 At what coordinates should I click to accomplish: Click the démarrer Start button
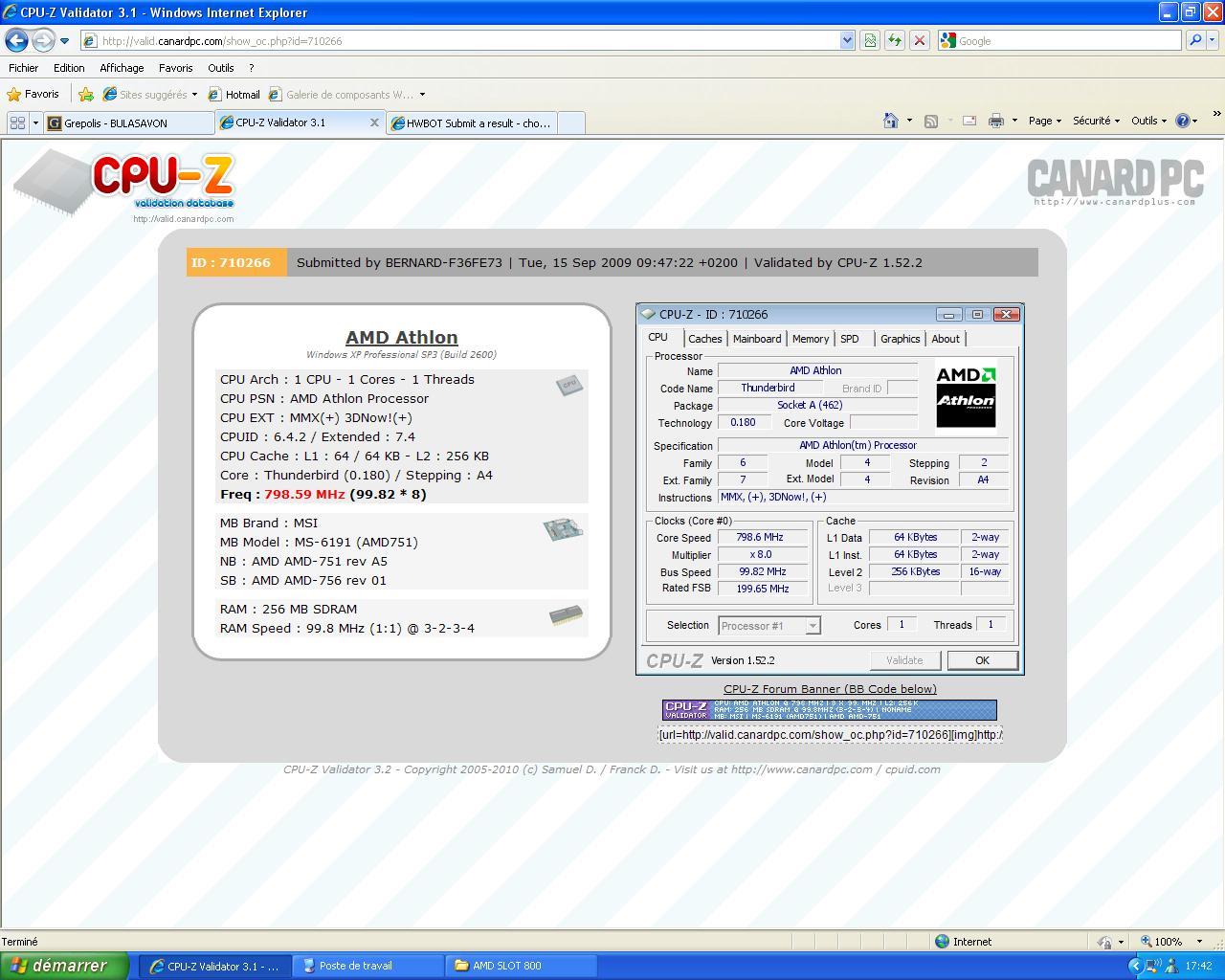point(64,966)
